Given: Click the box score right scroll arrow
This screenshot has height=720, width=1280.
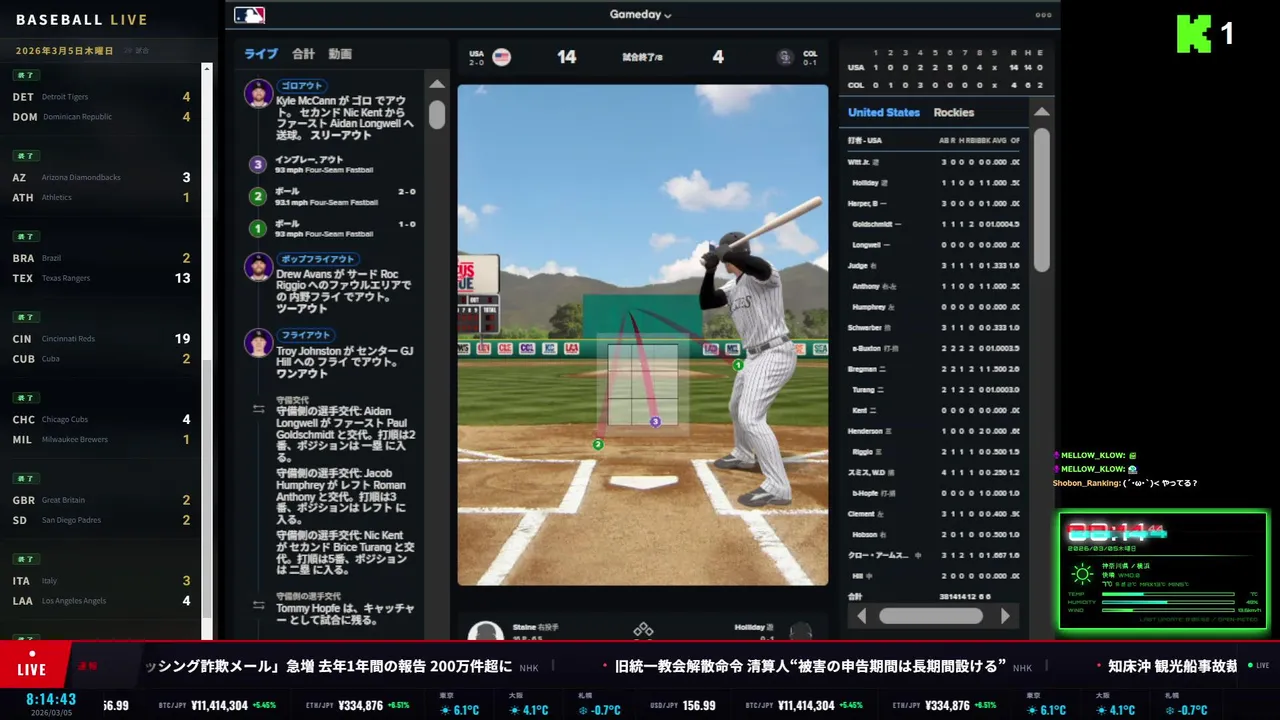Looking at the screenshot, I should (x=1006, y=616).
